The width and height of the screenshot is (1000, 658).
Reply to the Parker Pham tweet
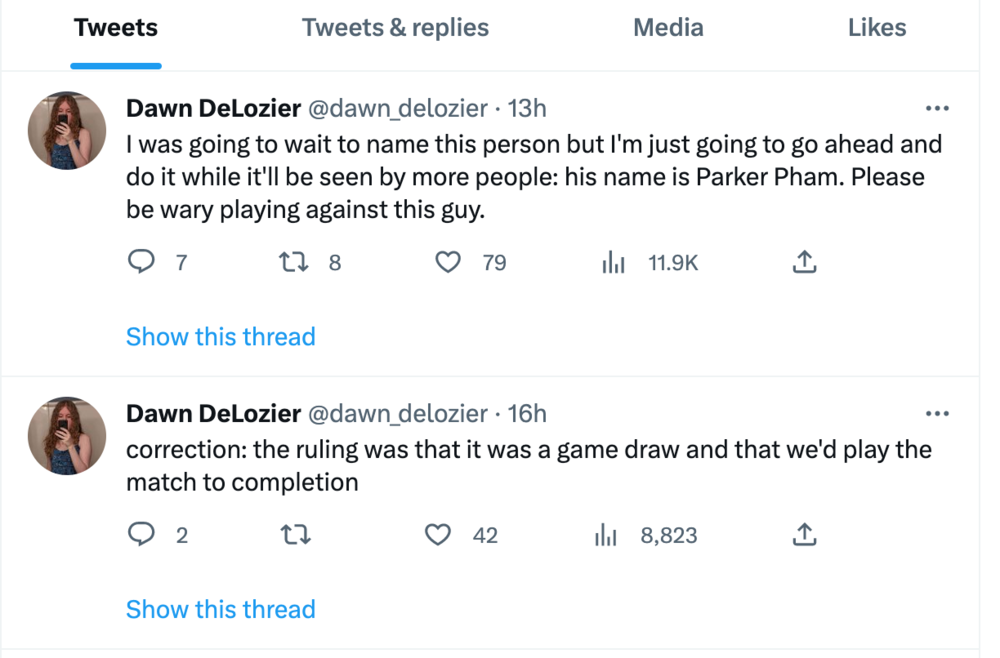tap(142, 262)
